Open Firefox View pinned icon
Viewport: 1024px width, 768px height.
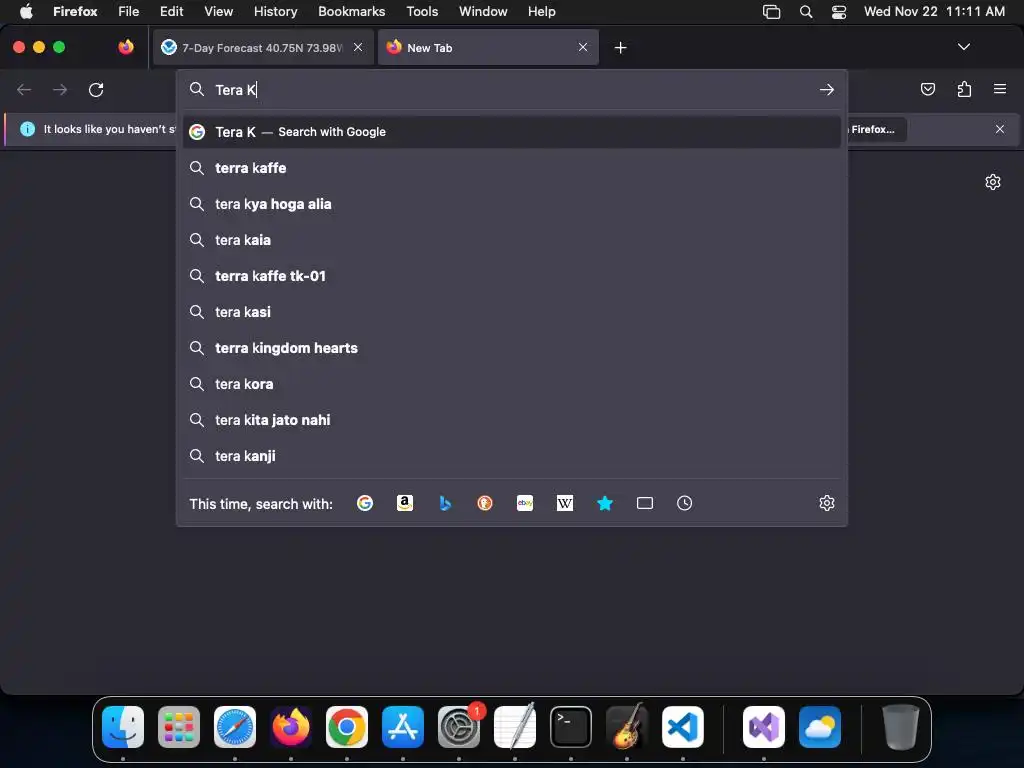[126, 47]
